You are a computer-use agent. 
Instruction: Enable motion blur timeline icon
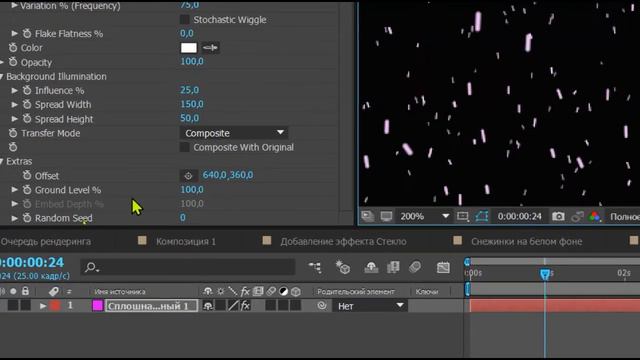point(415,267)
